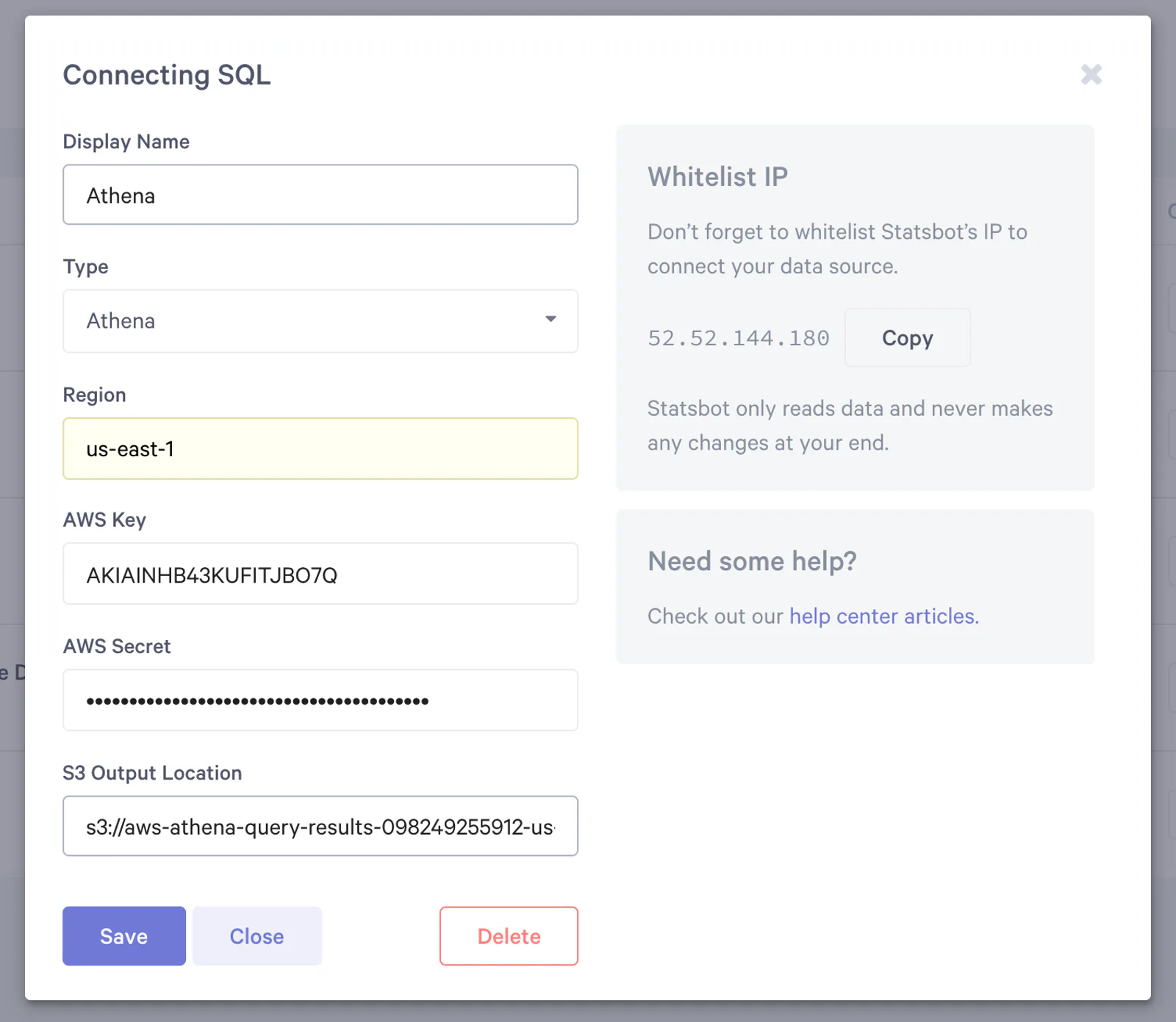1176x1022 pixels.
Task: Copy the whitelist IP address
Action: click(908, 338)
